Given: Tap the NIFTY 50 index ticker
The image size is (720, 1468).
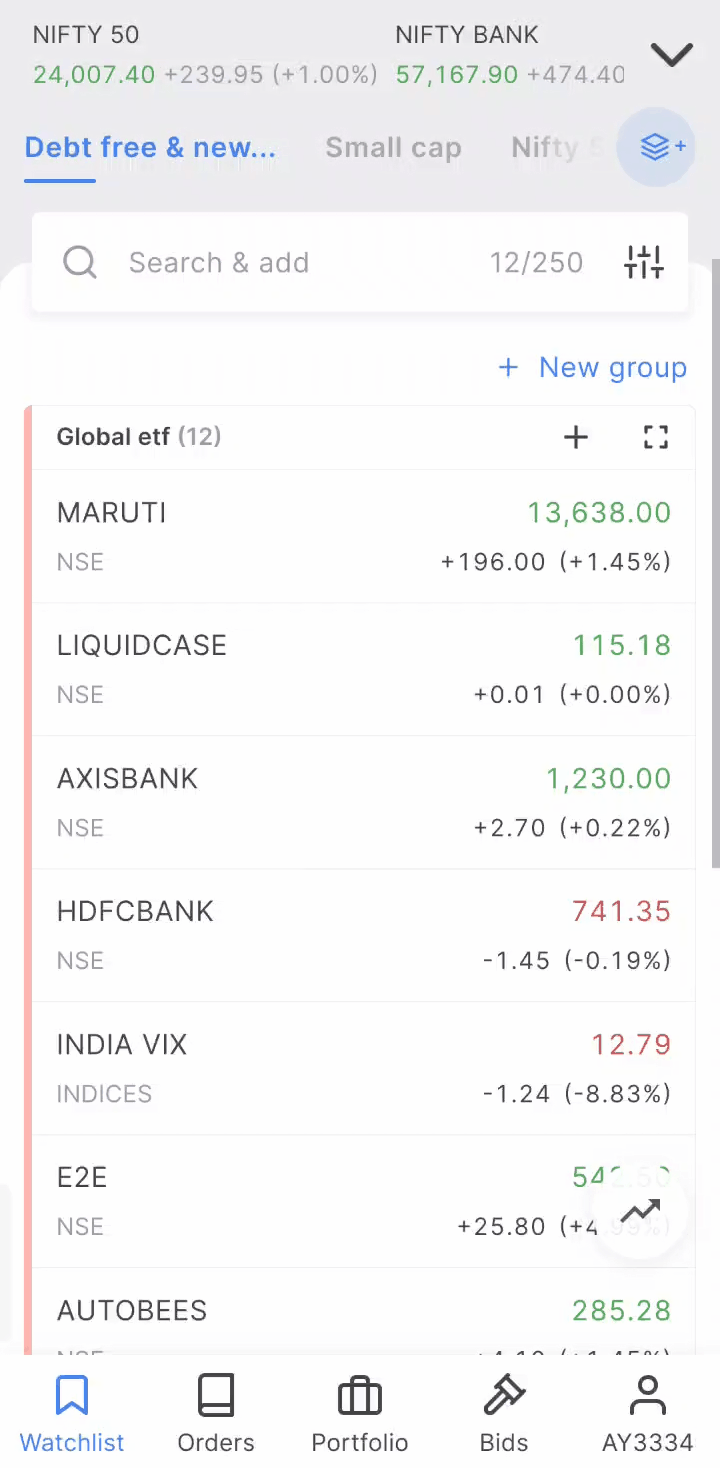Looking at the screenshot, I should pos(205,55).
